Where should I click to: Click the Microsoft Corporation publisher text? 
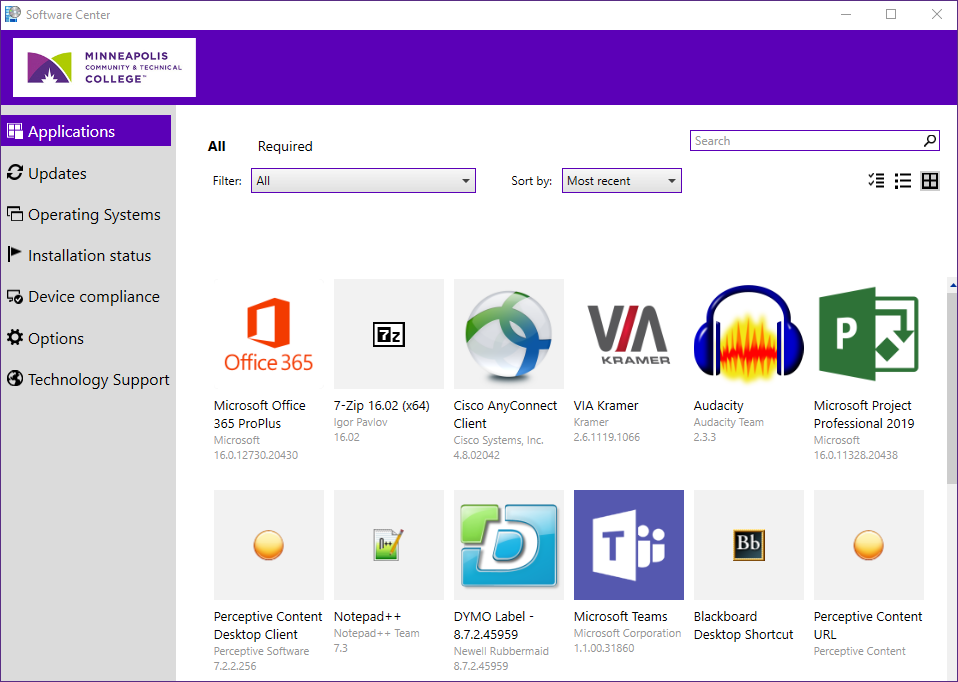click(627, 633)
